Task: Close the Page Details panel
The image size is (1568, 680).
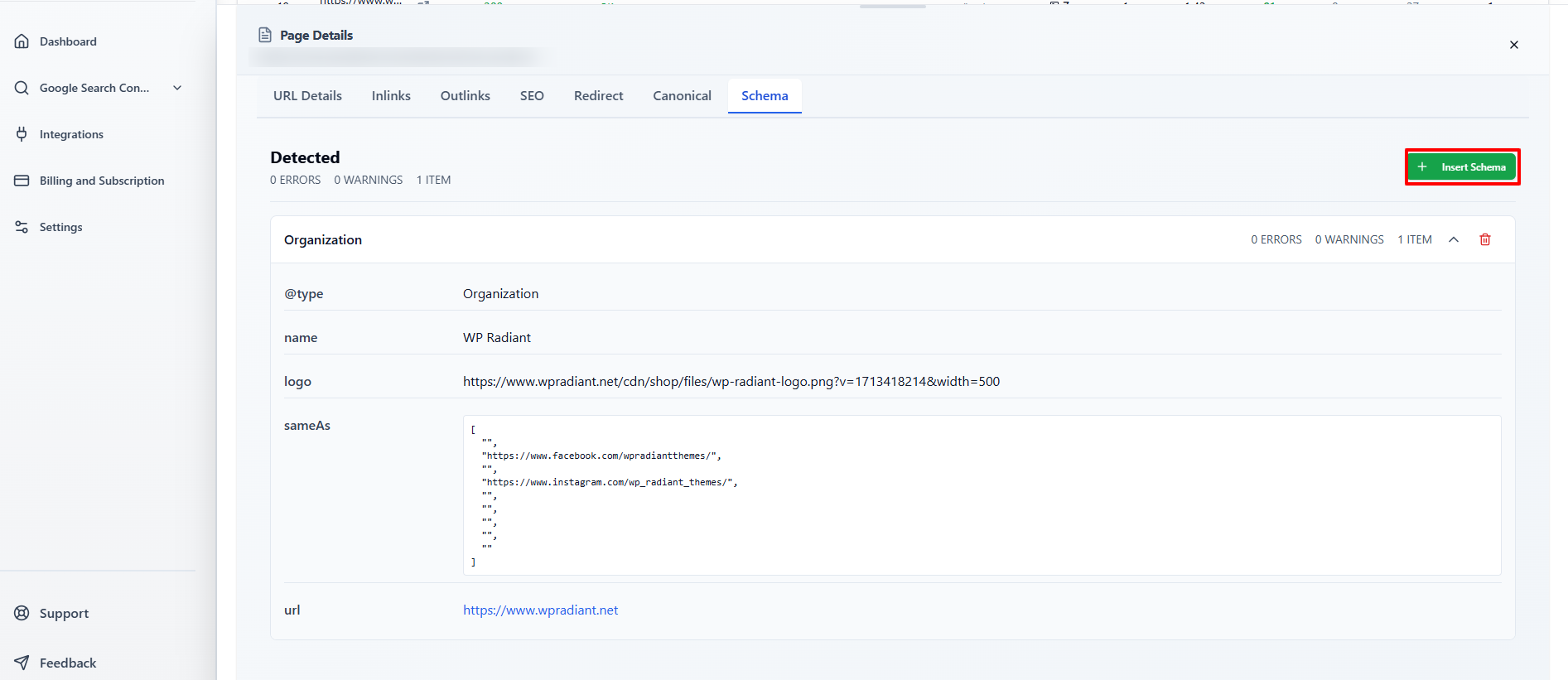Action: coord(1514,45)
